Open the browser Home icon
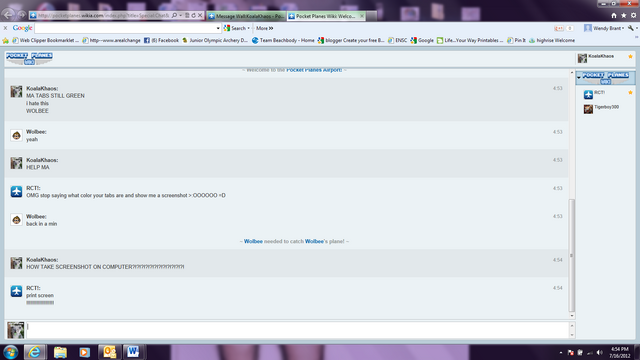The image size is (640, 360). click(614, 16)
